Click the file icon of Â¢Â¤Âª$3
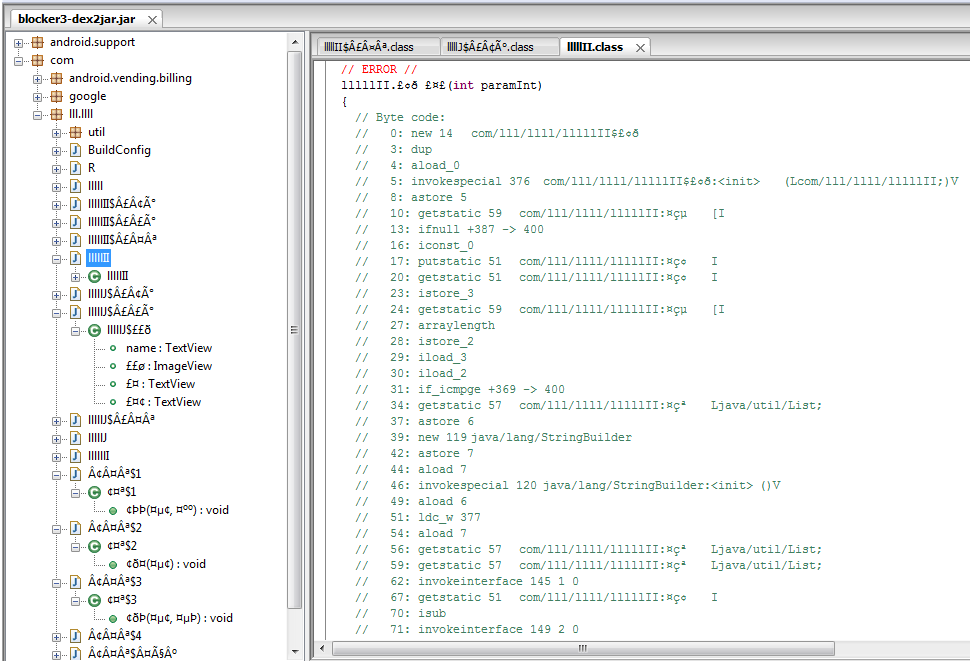 click(x=75, y=582)
